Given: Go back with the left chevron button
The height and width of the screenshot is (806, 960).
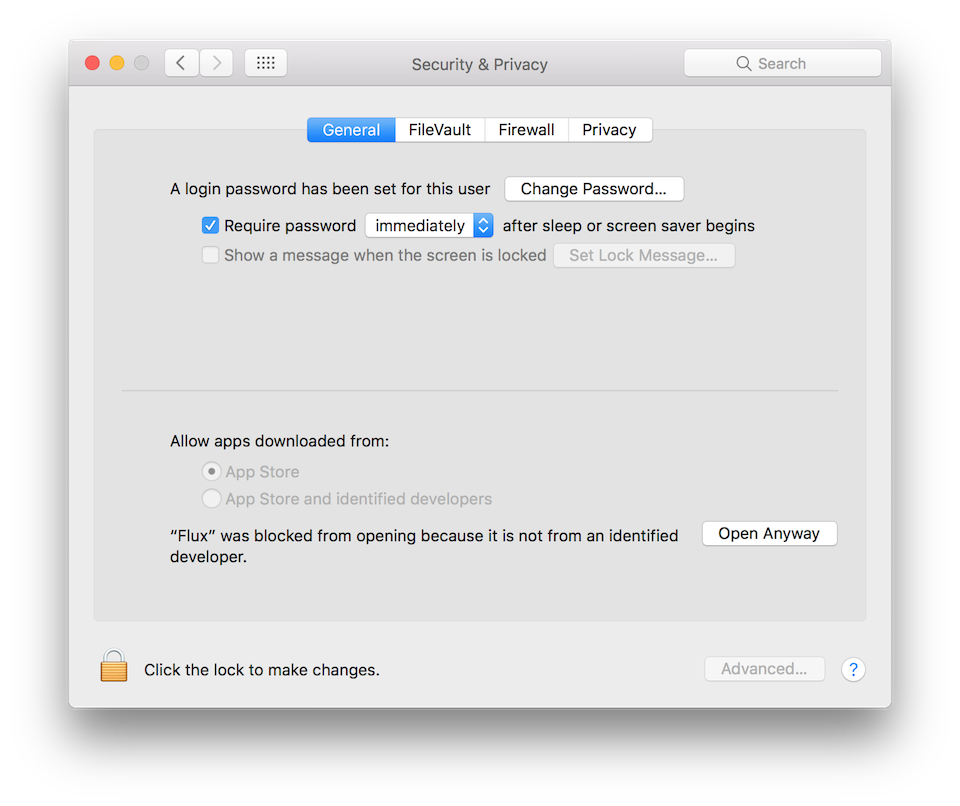Looking at the screenshot, I should [x=181, y=63].
